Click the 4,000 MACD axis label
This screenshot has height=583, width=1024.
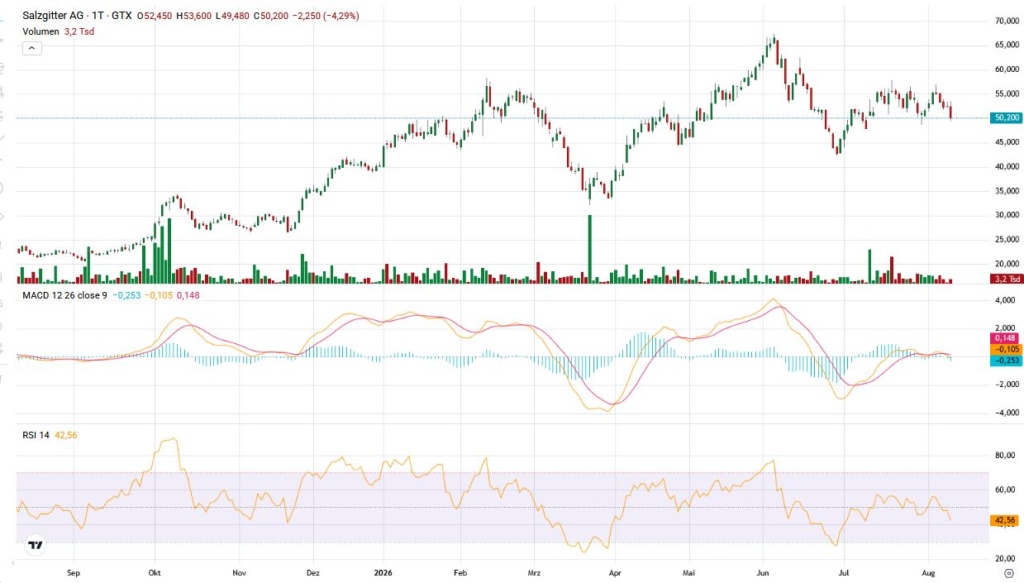[1005, 301]
